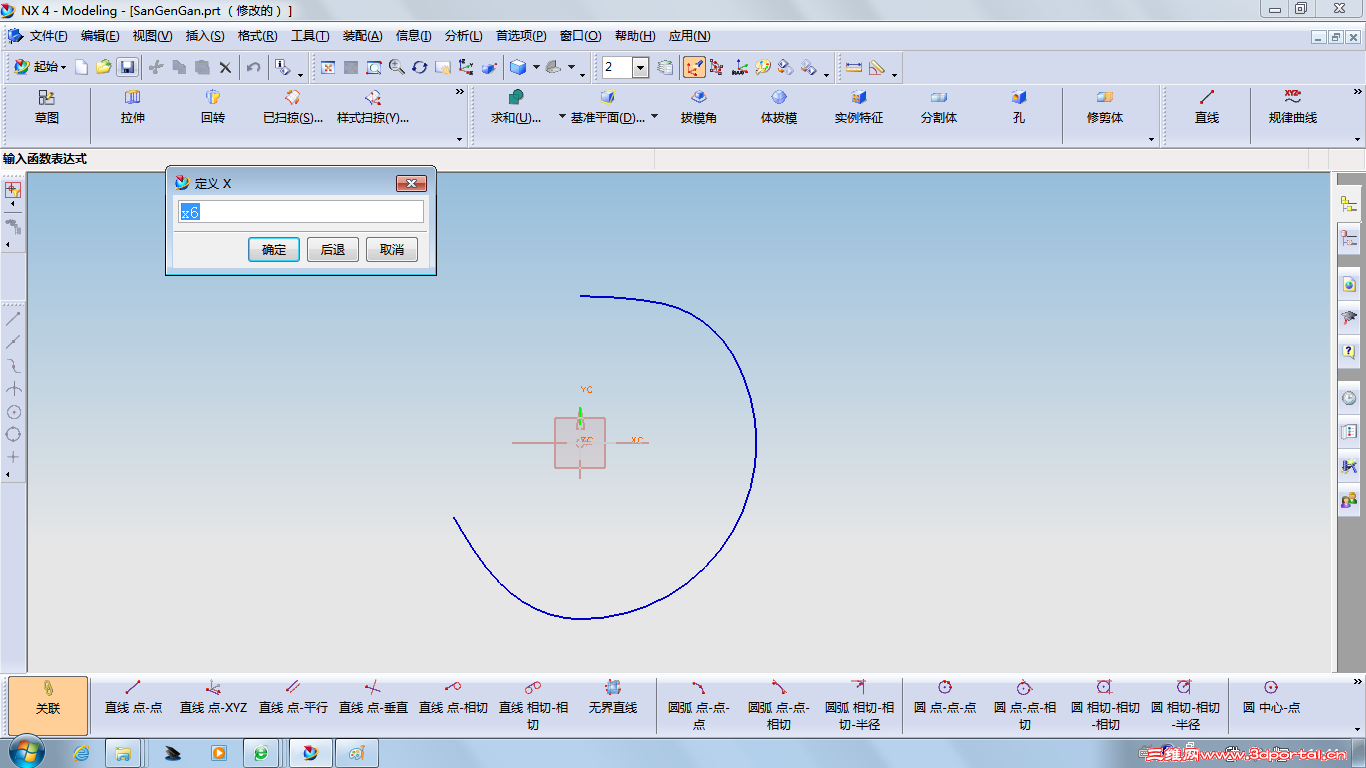1366x768 pixels.
Task: Click the Delete (X) toolbar icon
Action: point(225,67)
